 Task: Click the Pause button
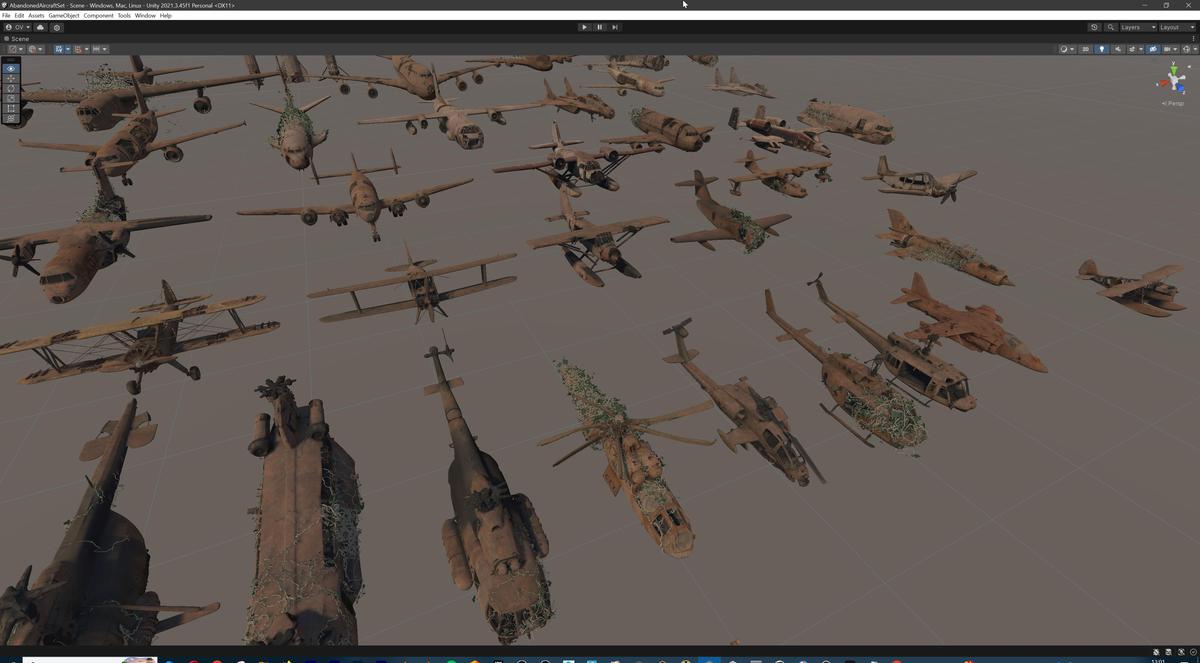[599, 27]
